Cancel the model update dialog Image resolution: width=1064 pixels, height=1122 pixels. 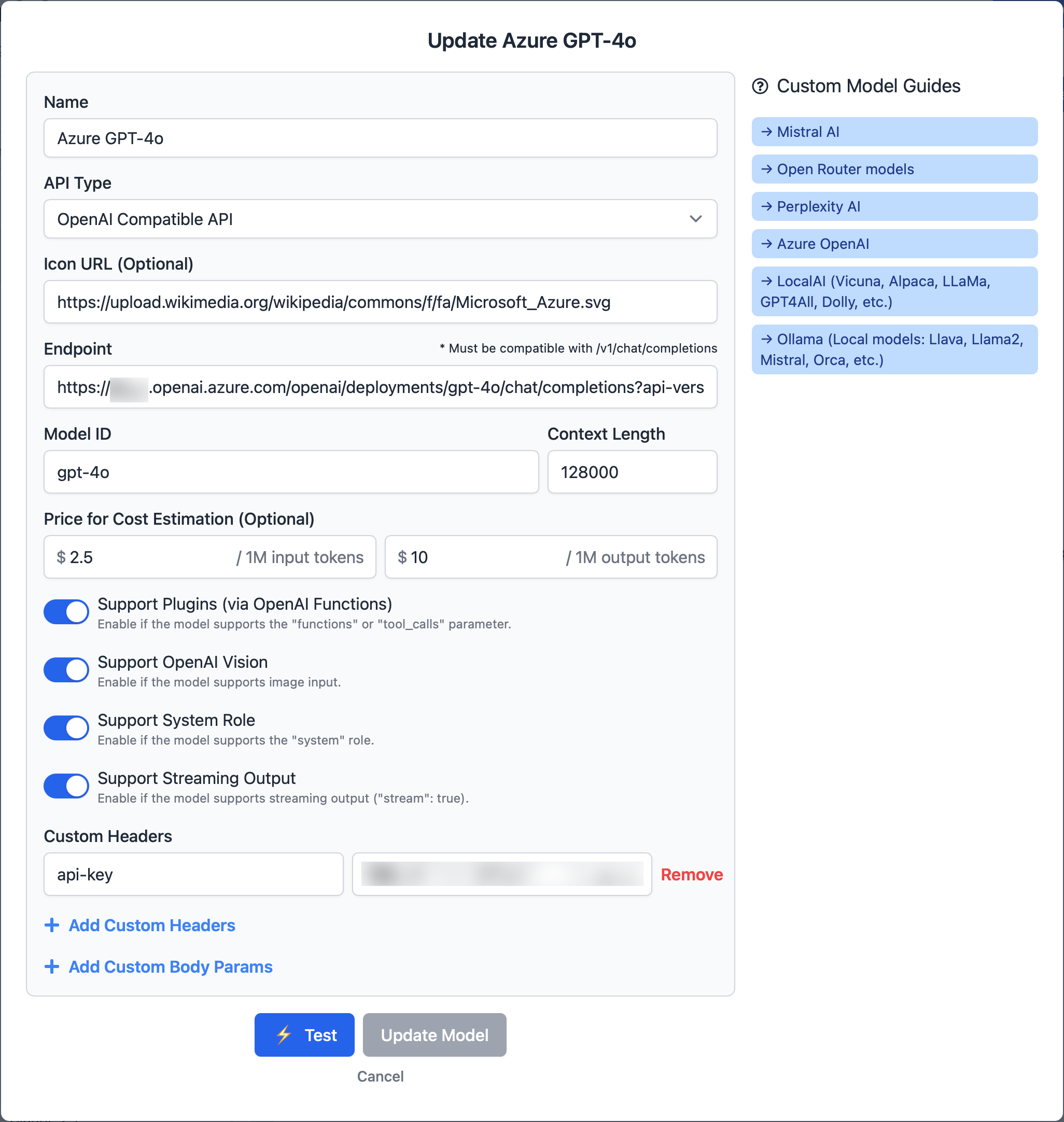coord(381,1076)
